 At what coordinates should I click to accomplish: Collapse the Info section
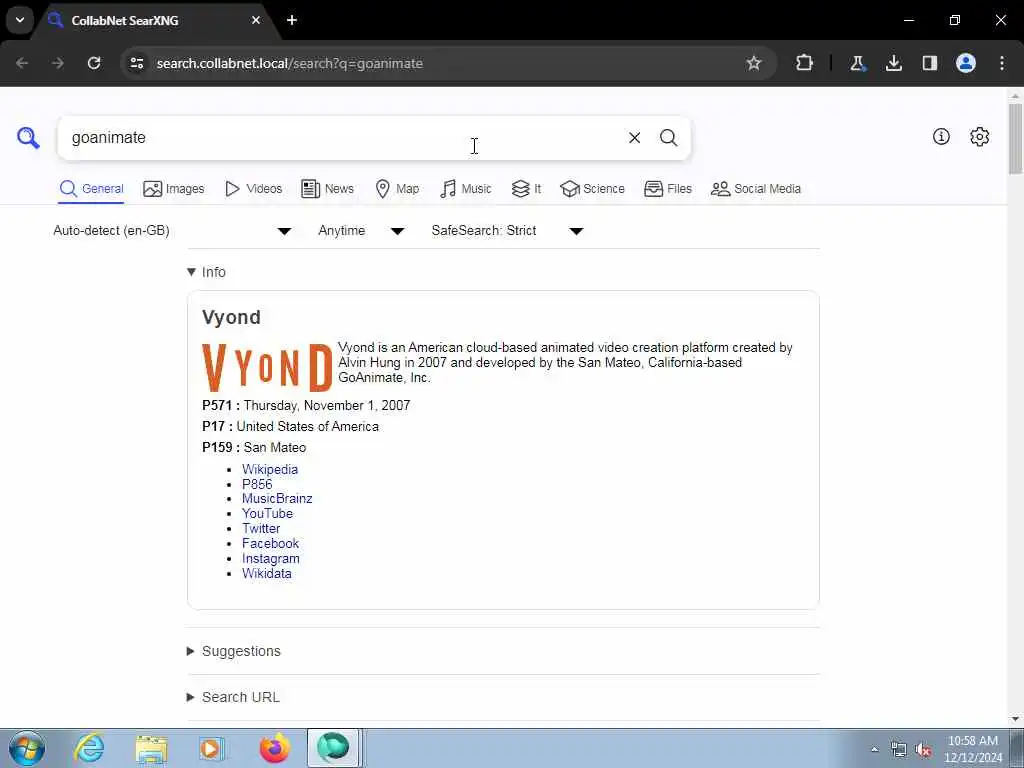click(206, 272)
